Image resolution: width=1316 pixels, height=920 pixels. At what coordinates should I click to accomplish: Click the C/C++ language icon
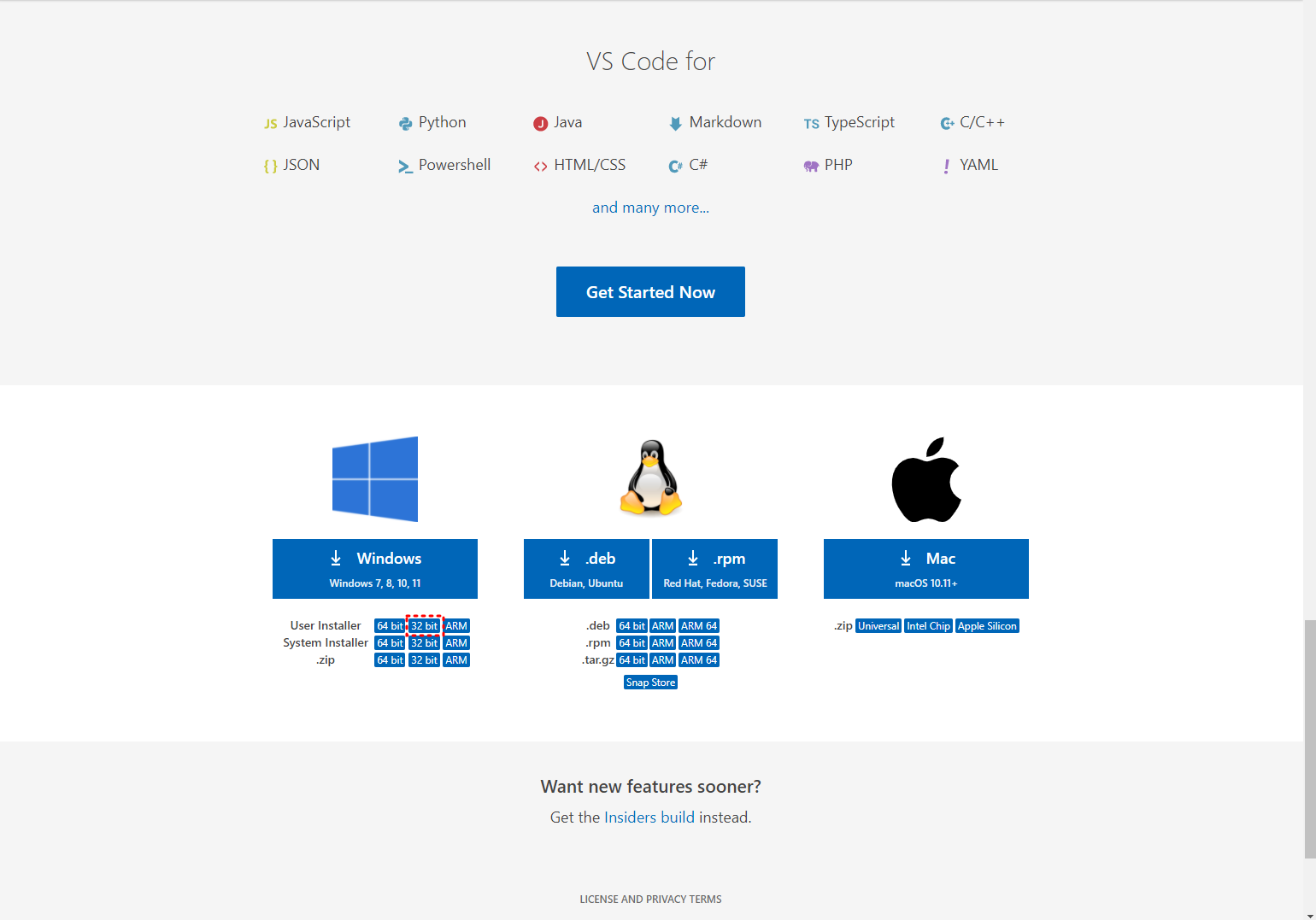click(947, 124)
